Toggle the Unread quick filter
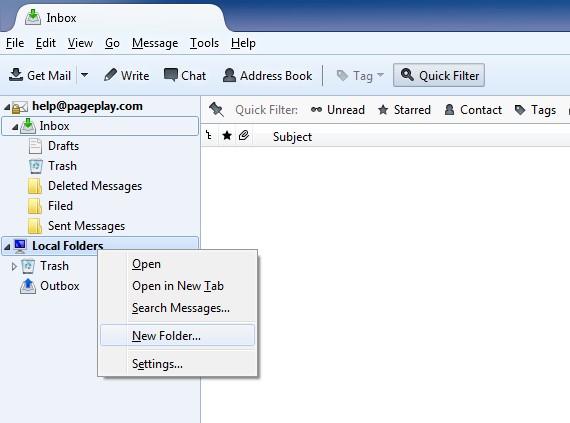 338,110
